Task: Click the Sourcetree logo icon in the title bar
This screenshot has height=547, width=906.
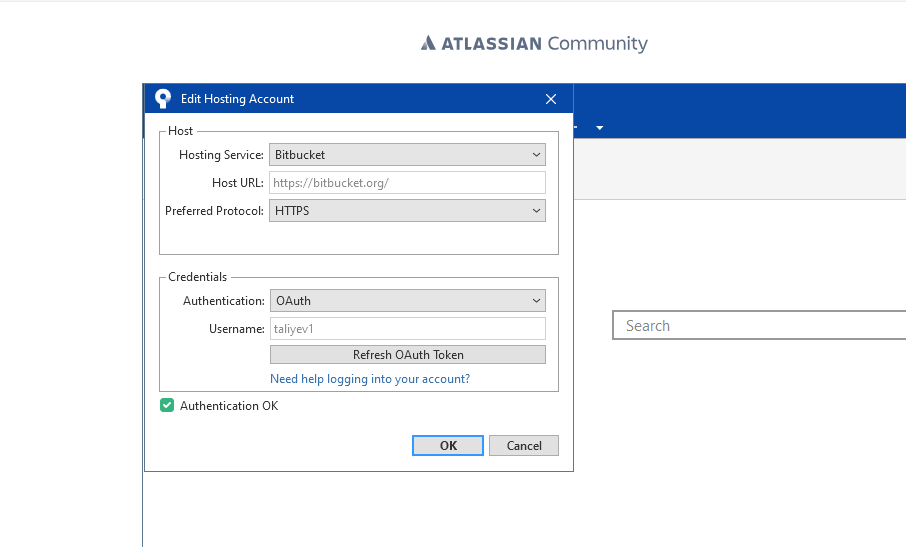Action: 163,99
